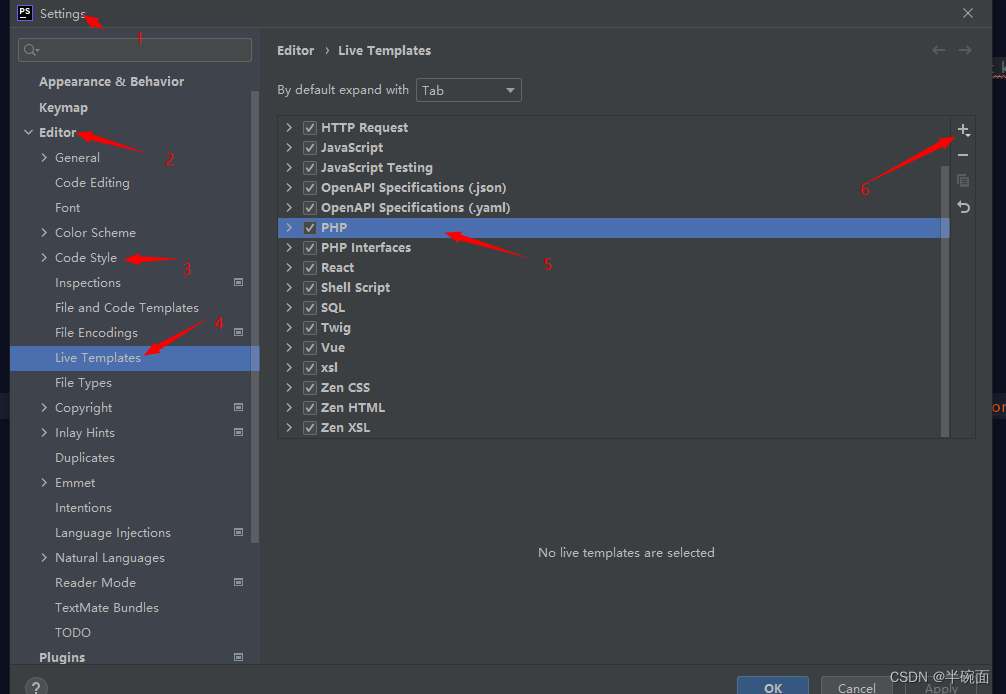Open the Keymap settings page
The image size is (1006, 694).
click(x=64, y=108)
